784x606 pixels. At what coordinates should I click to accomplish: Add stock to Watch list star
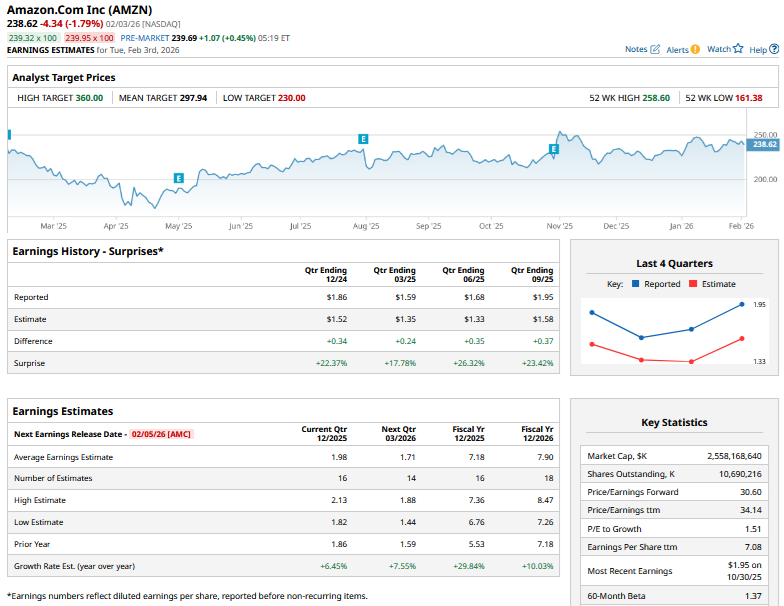coord(738,49)
